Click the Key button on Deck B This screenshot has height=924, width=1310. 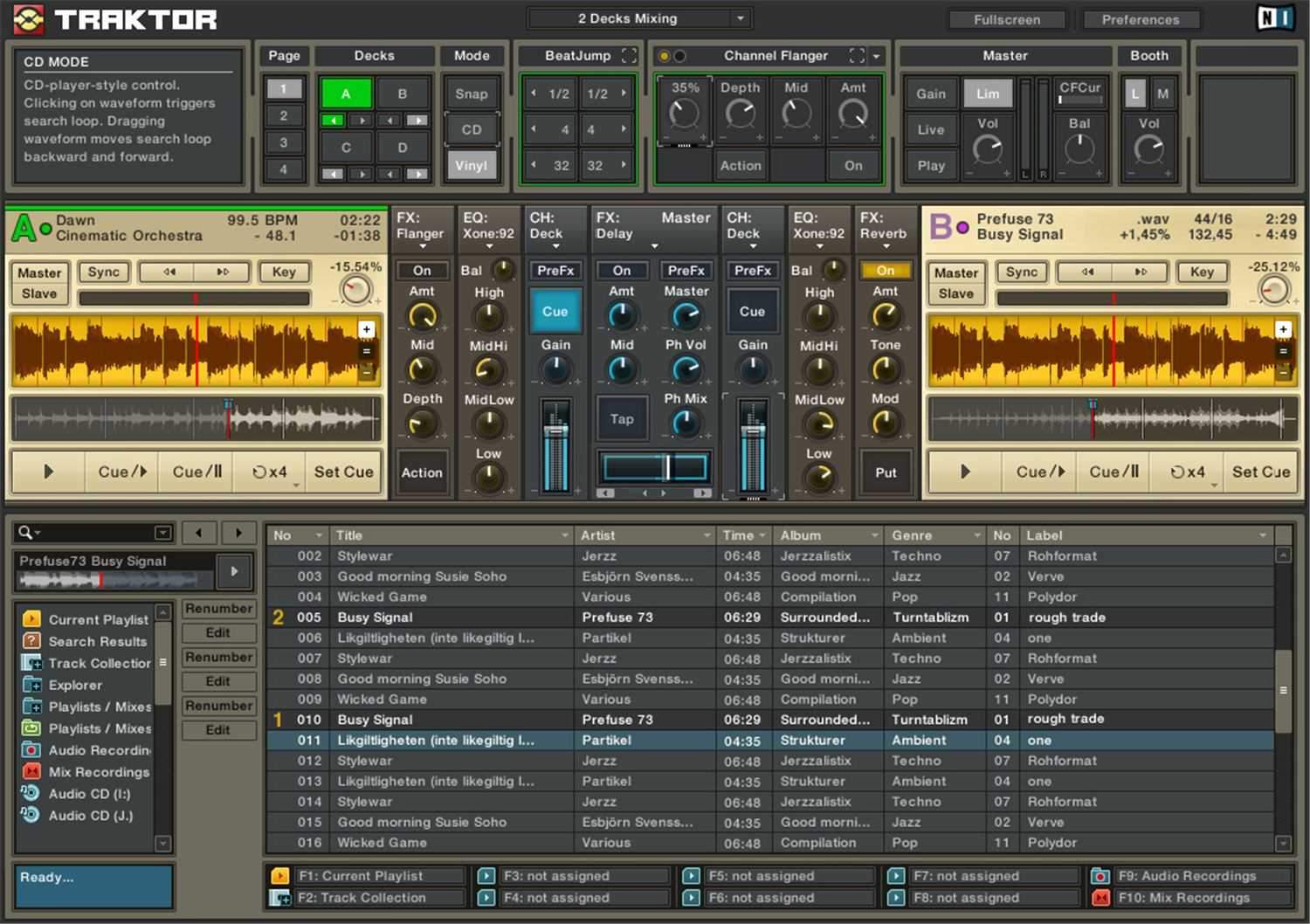(1202, 272)
